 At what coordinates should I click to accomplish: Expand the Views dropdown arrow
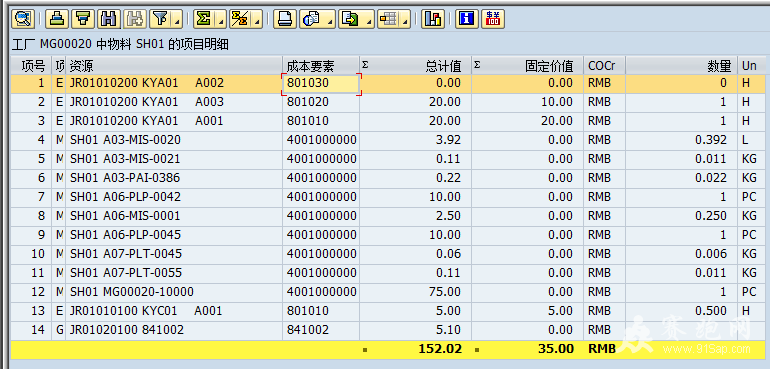point(330,20)
